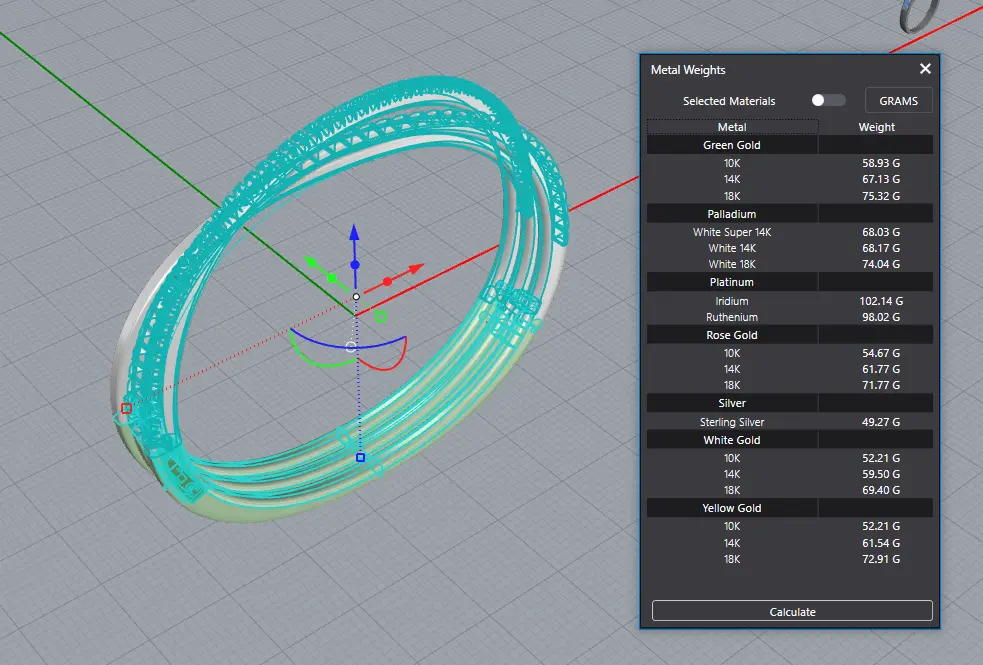Screen dimensions: 983x665
Task: Select the blue square scale handle
Action: click(360, 458)
